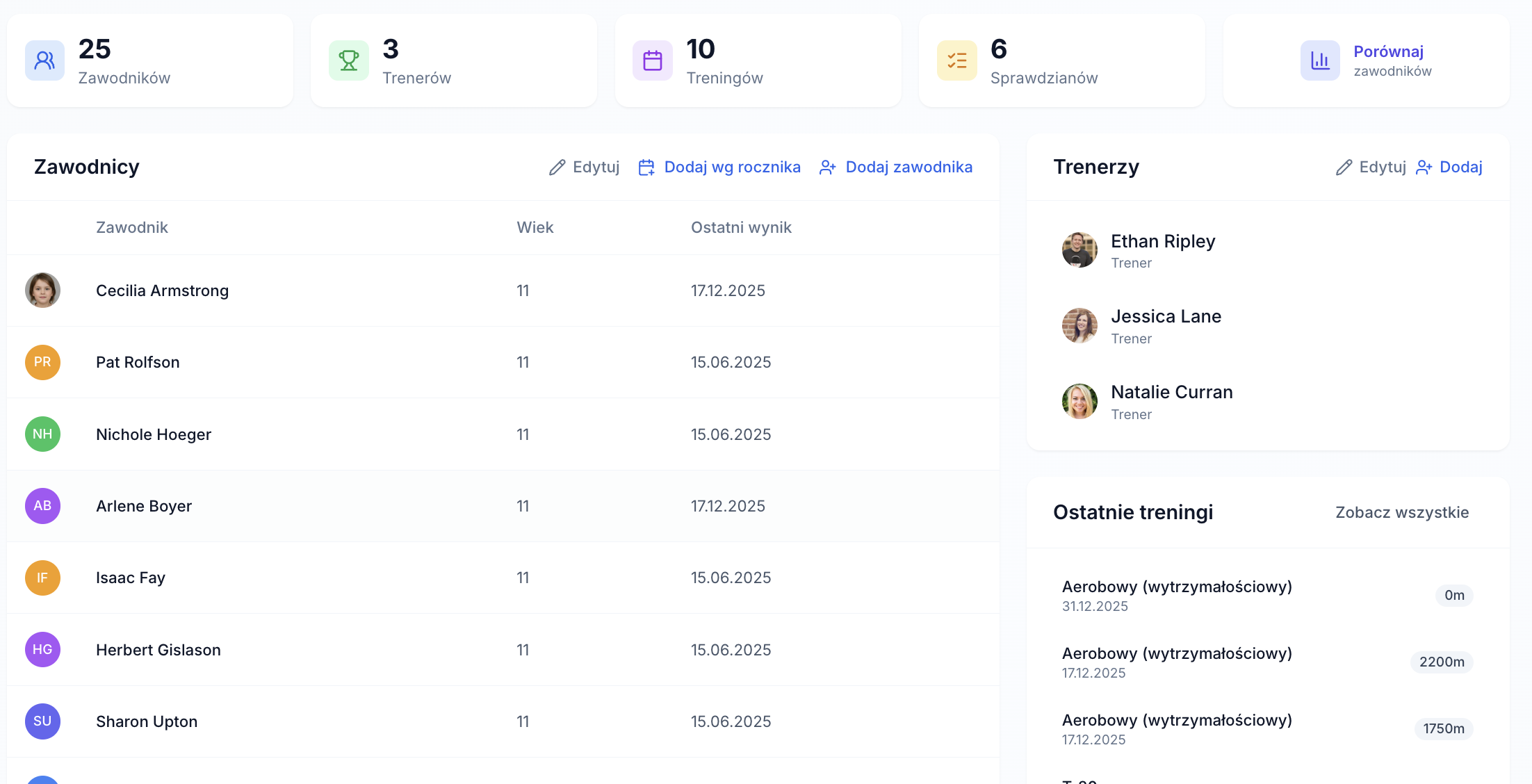
Task: Click the person-plus icon beside Dodaj zawodnika
Action: 827,167
